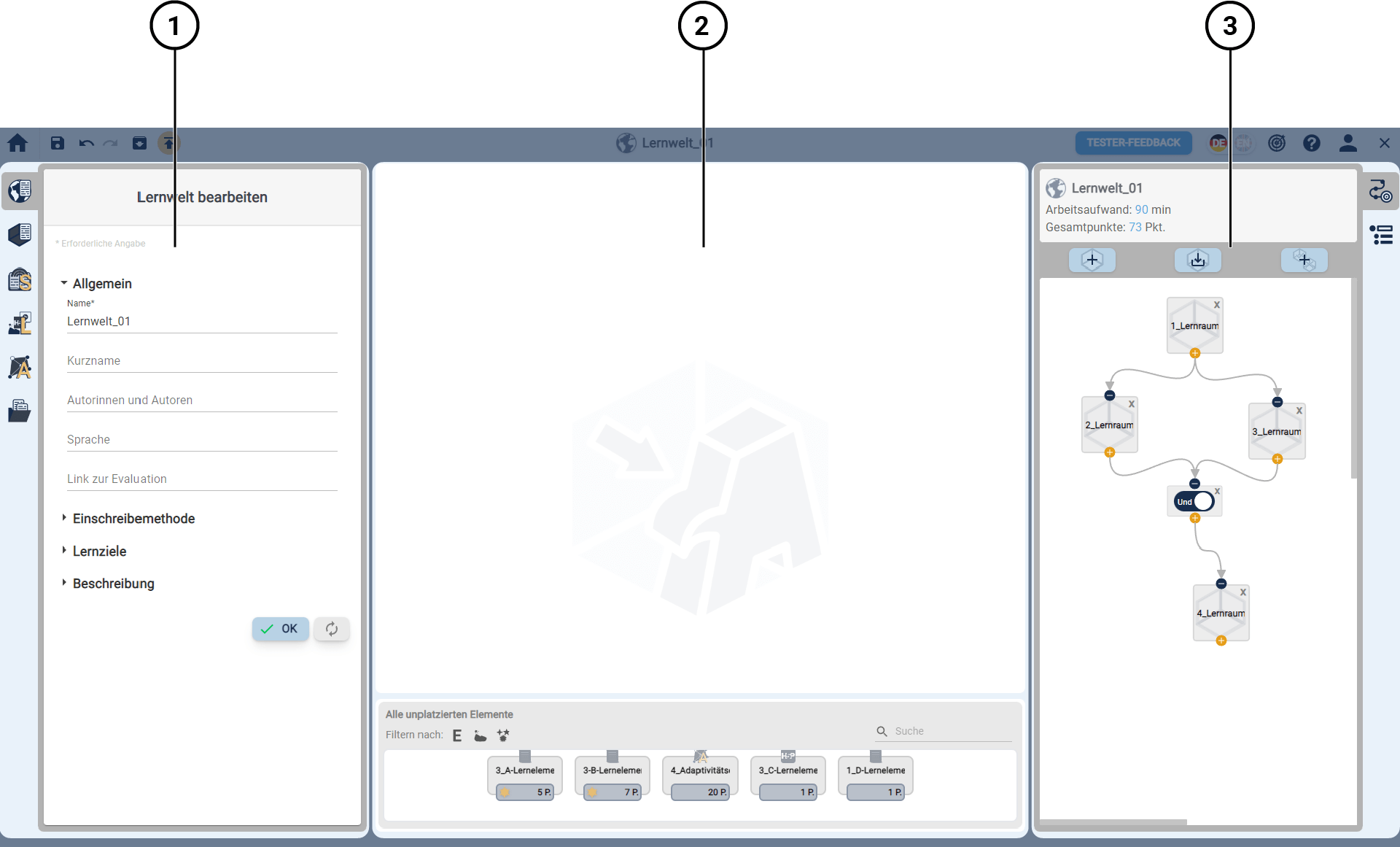
Task: Filter unplaced elements by shoe icon
Action: [x=480, y=735]
